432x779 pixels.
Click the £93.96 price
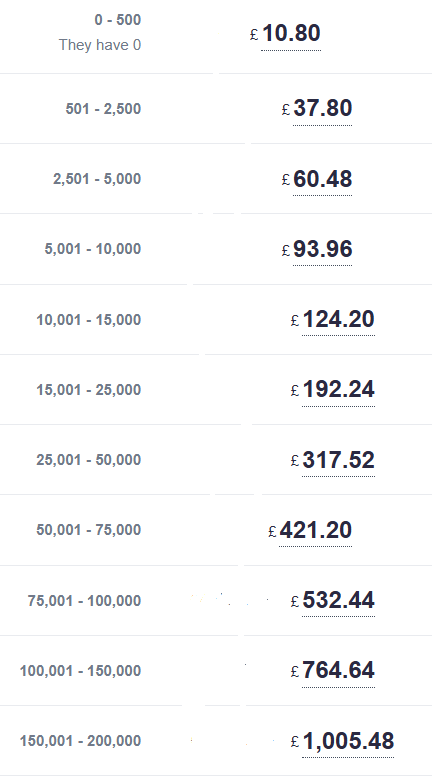coord(317,249)
